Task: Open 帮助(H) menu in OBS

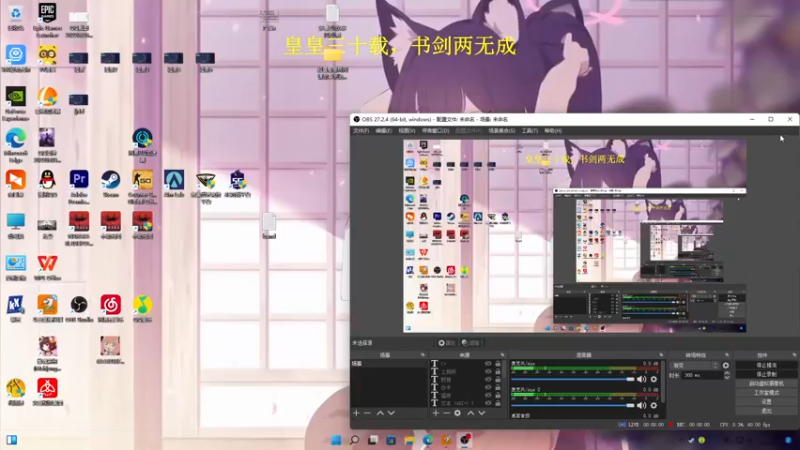Action: pyautogui.click(x=553, y=131)
